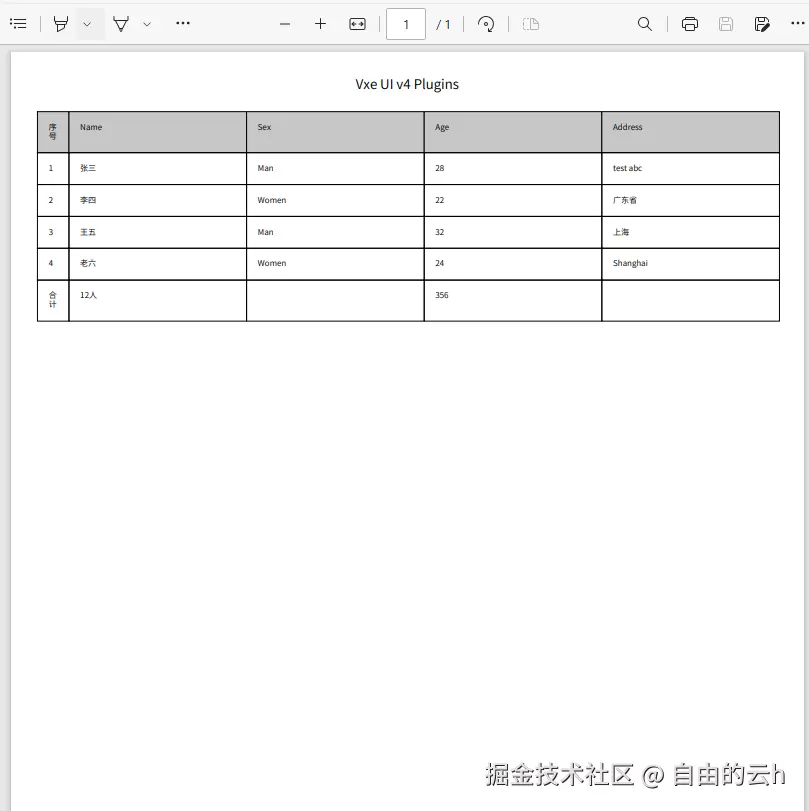The height and width of the screenshot is (811, 809).
Task: Print the PDF document
Action: 689,23
